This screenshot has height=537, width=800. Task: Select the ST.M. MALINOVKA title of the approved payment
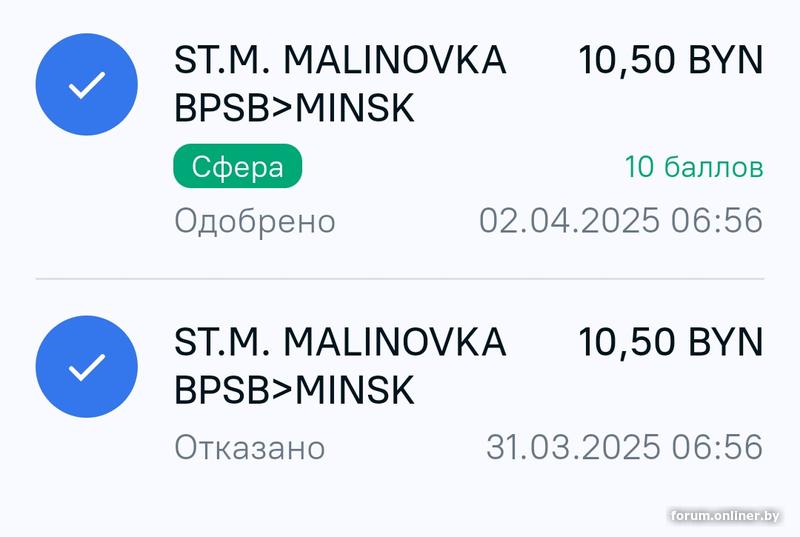pos(340,61)
